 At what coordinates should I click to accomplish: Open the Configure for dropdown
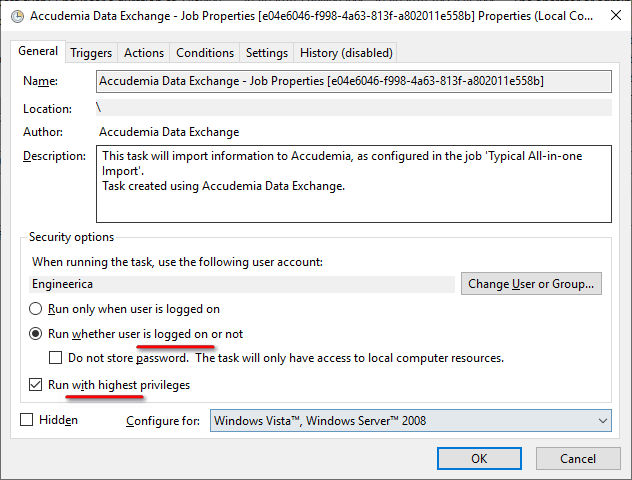click(x=410, y=421)
